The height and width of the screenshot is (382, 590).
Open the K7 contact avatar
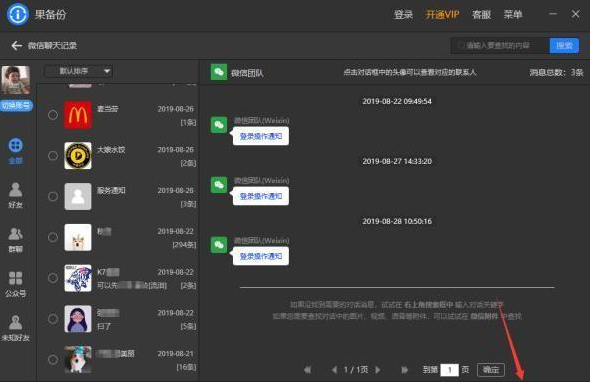(x=78, y=278)
